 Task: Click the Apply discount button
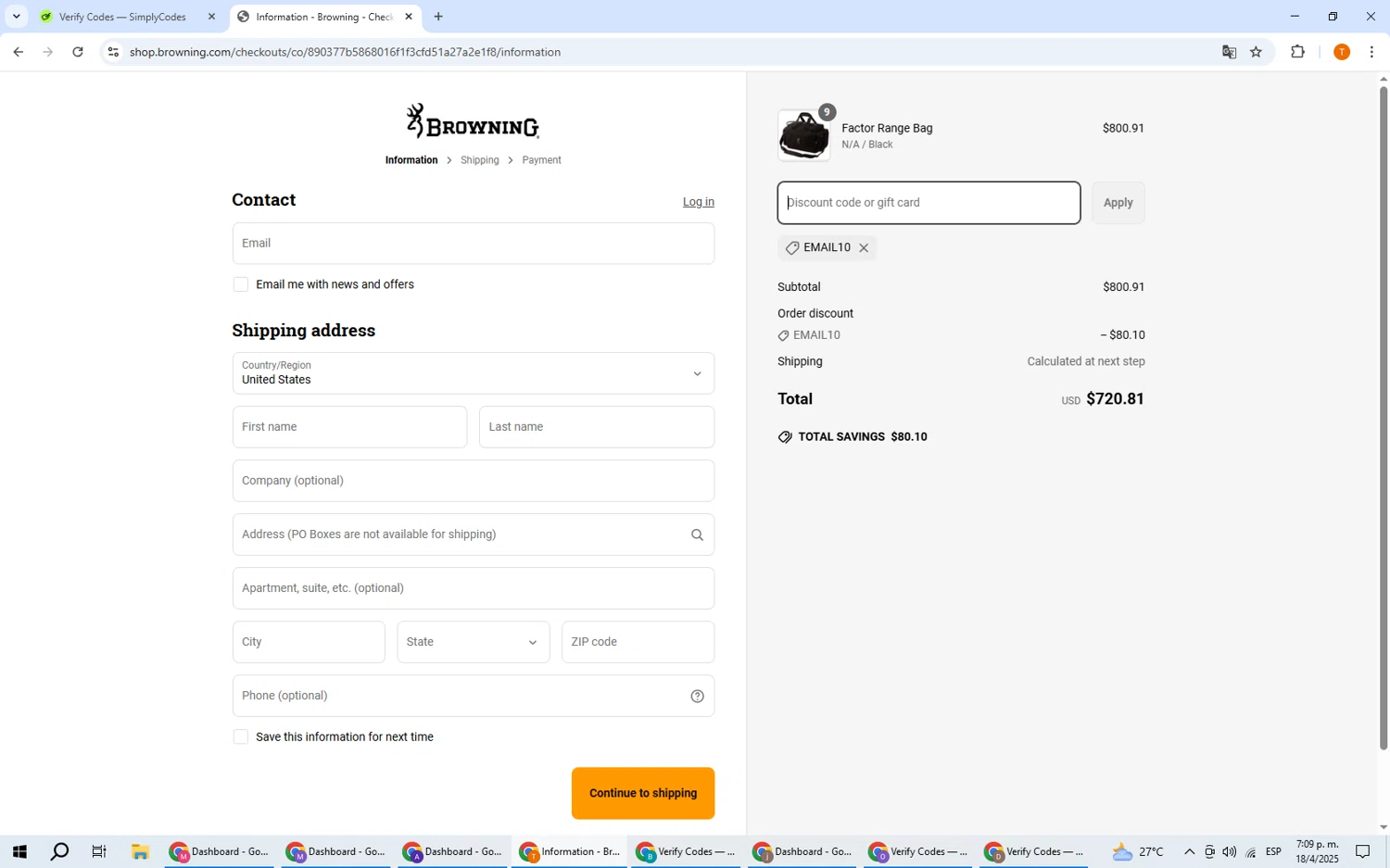(1118, 203)
